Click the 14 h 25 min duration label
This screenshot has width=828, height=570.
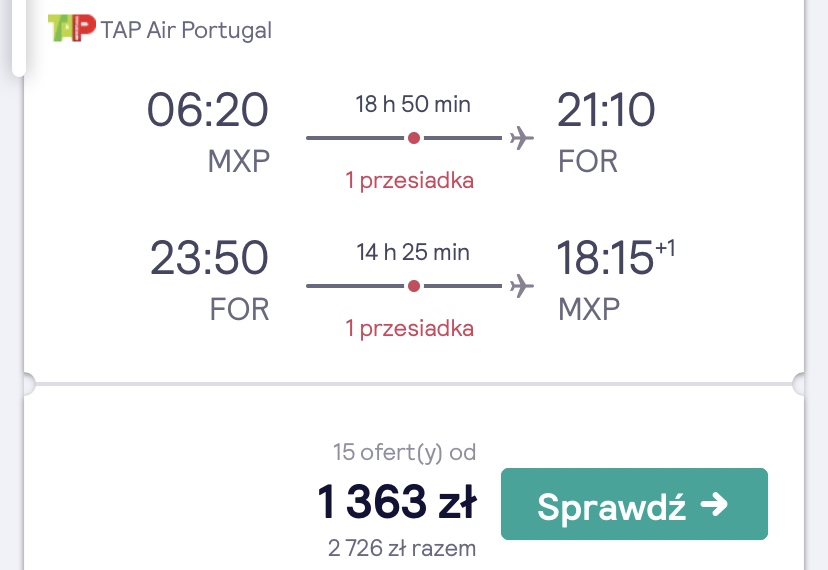click(x=413, y=252)
